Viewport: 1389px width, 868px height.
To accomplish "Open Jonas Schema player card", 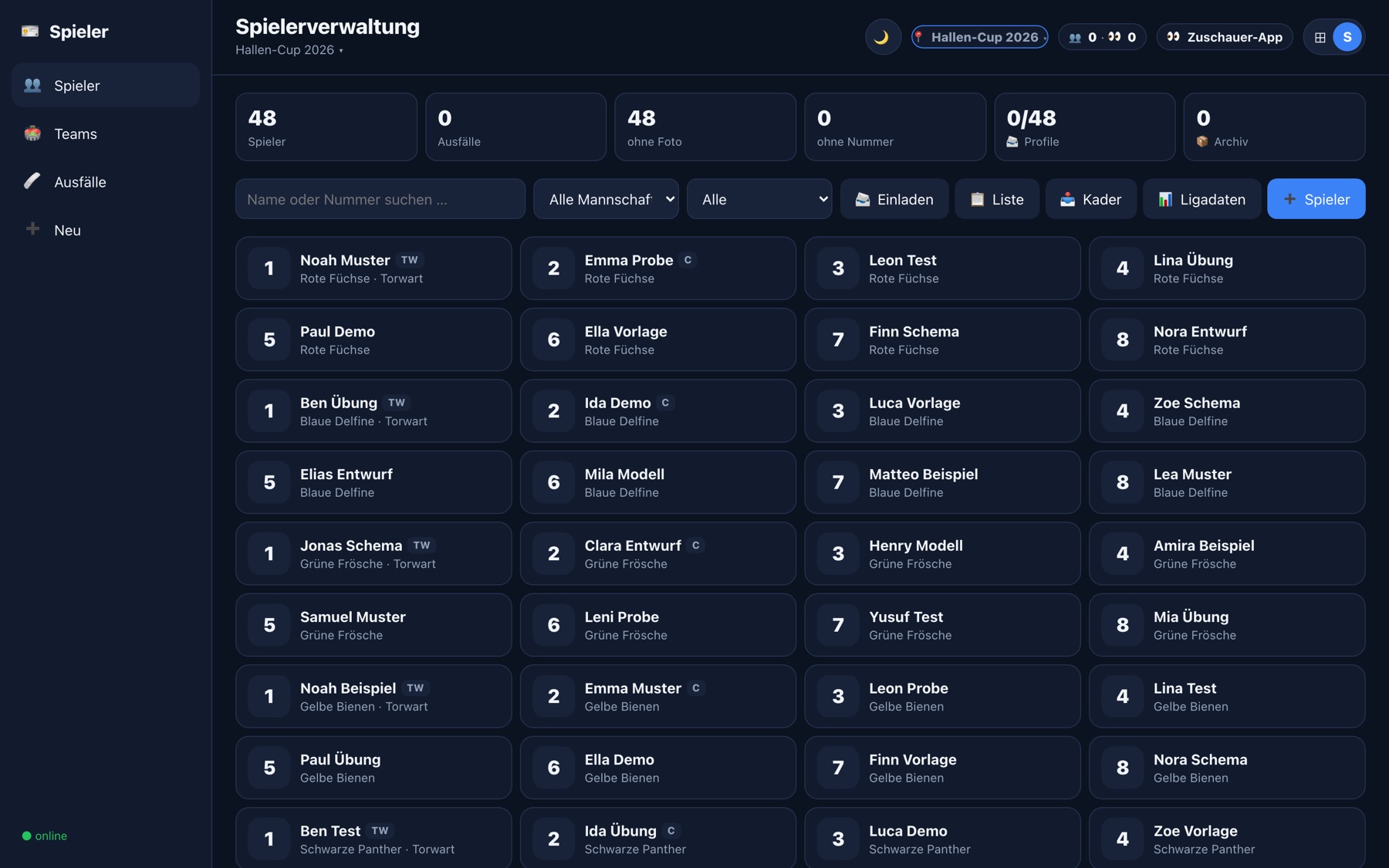I will (373, 554).
